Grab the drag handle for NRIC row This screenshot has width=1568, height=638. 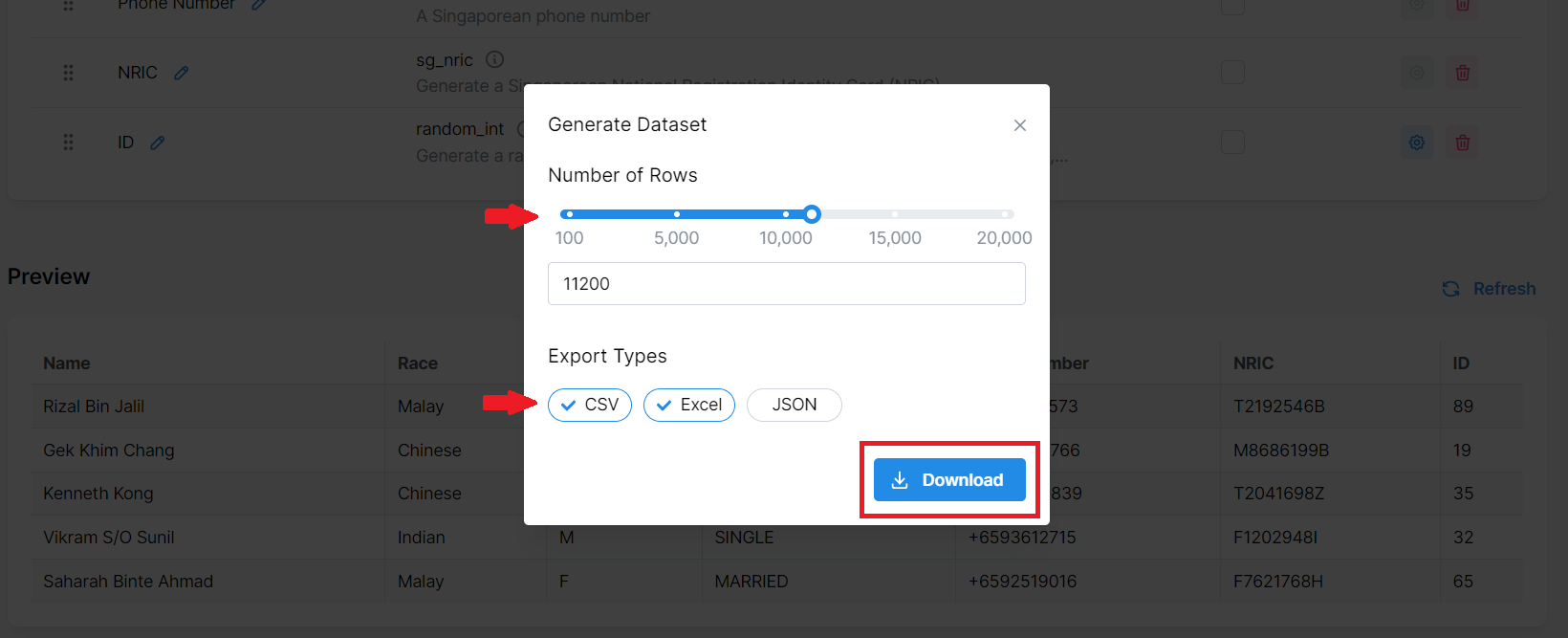coord(68,73)
